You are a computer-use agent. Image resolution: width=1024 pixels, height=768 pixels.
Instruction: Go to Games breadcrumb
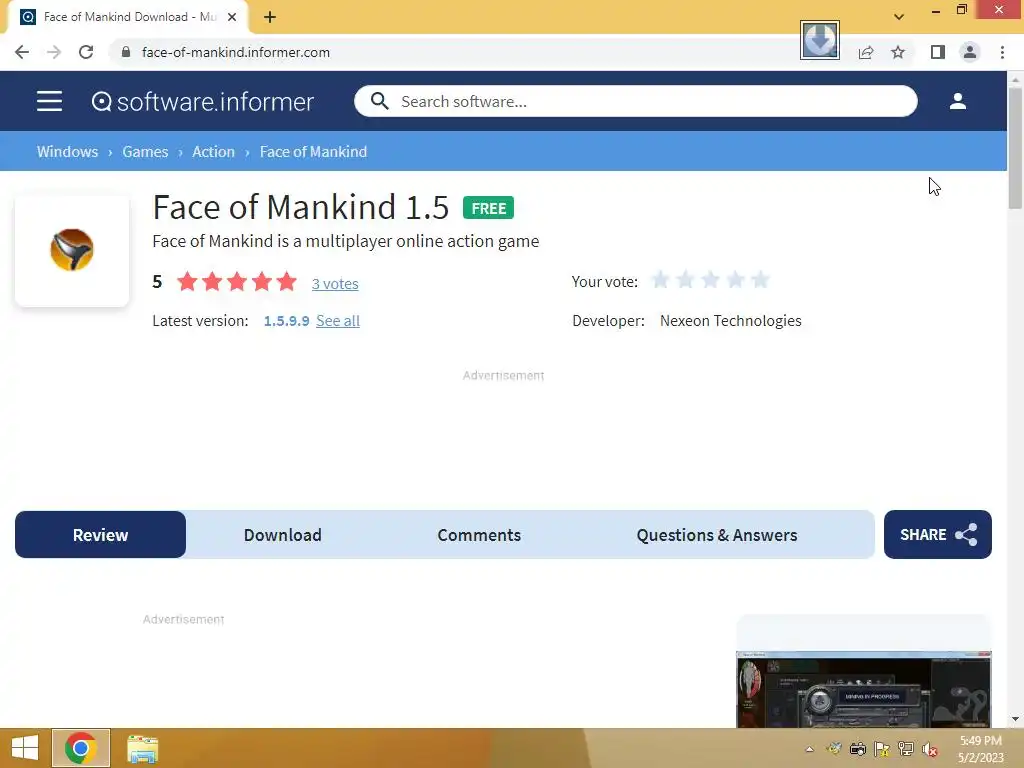click(145, 152)
